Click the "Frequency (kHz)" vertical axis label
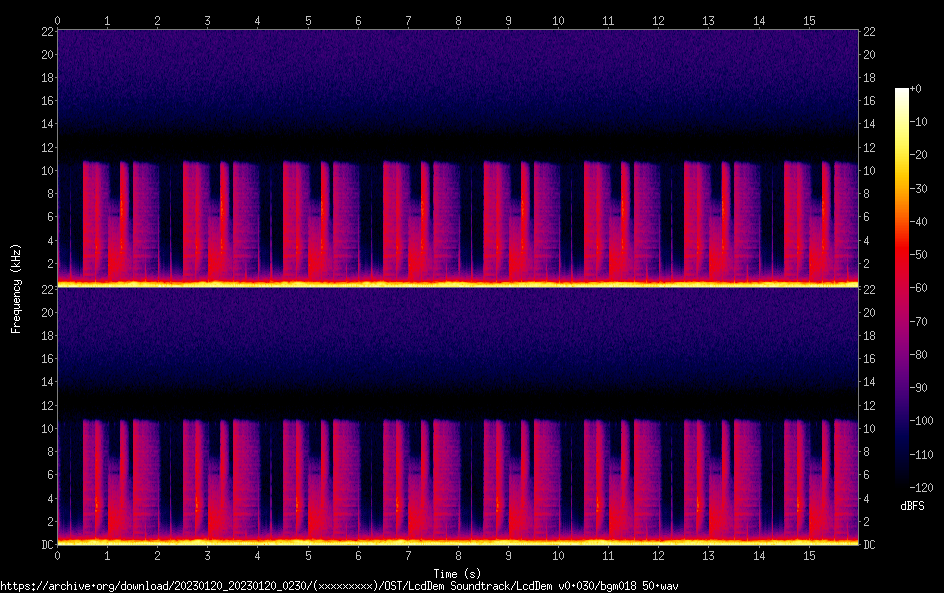Image resolution: width=944 pixels, height=593 pixels. click(16, 287)
